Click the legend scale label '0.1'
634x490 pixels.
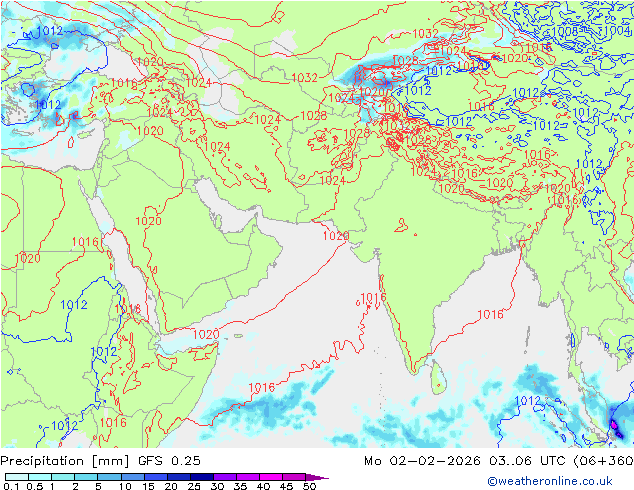[x=11, y=486]
